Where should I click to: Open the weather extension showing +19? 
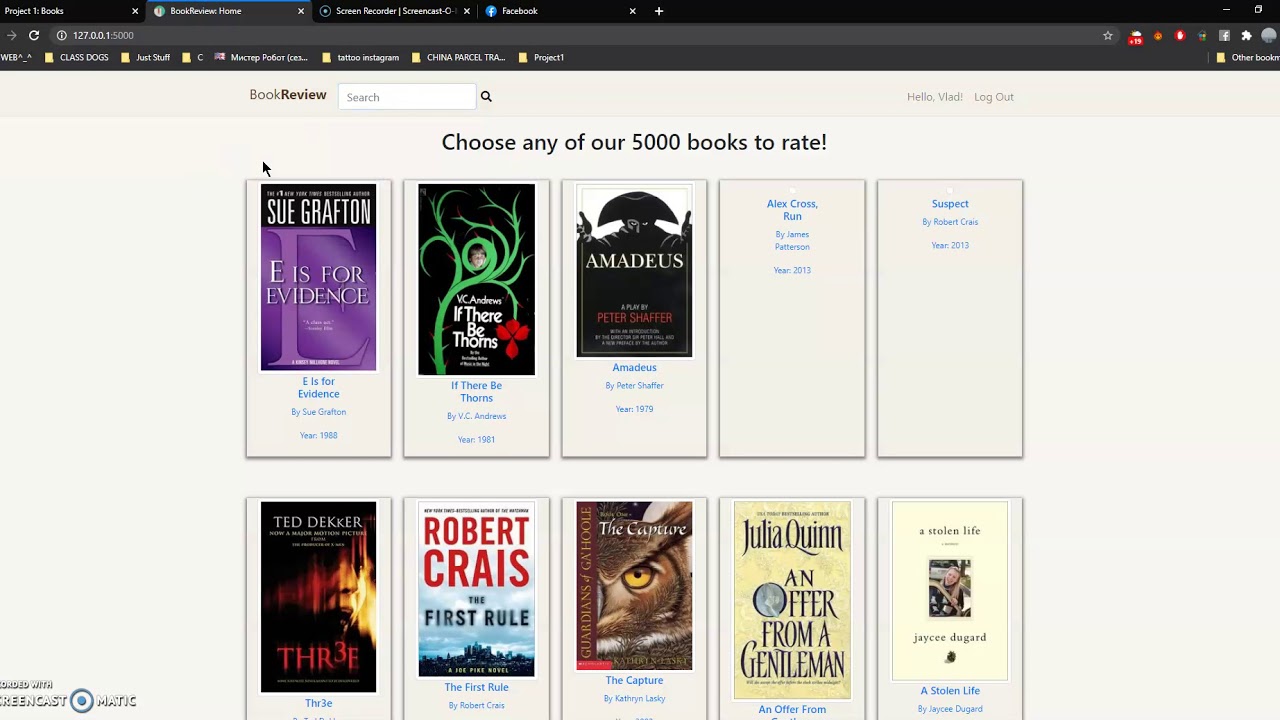1135,37
